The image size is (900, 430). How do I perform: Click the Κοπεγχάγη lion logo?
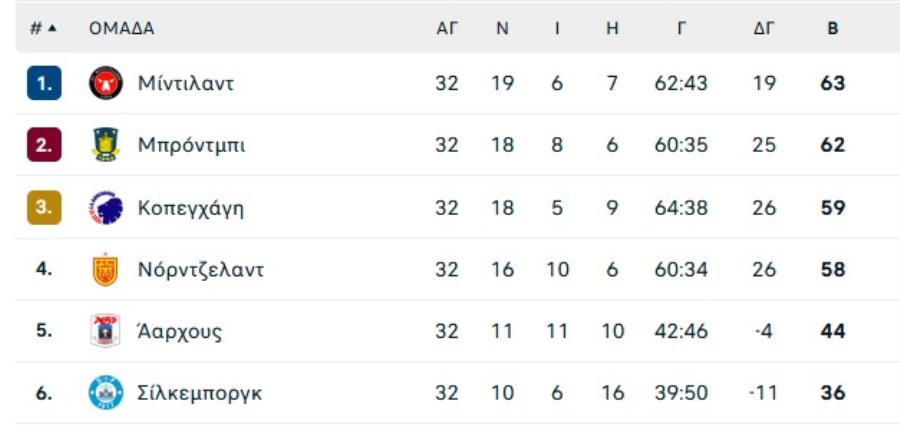coord(106,207)
